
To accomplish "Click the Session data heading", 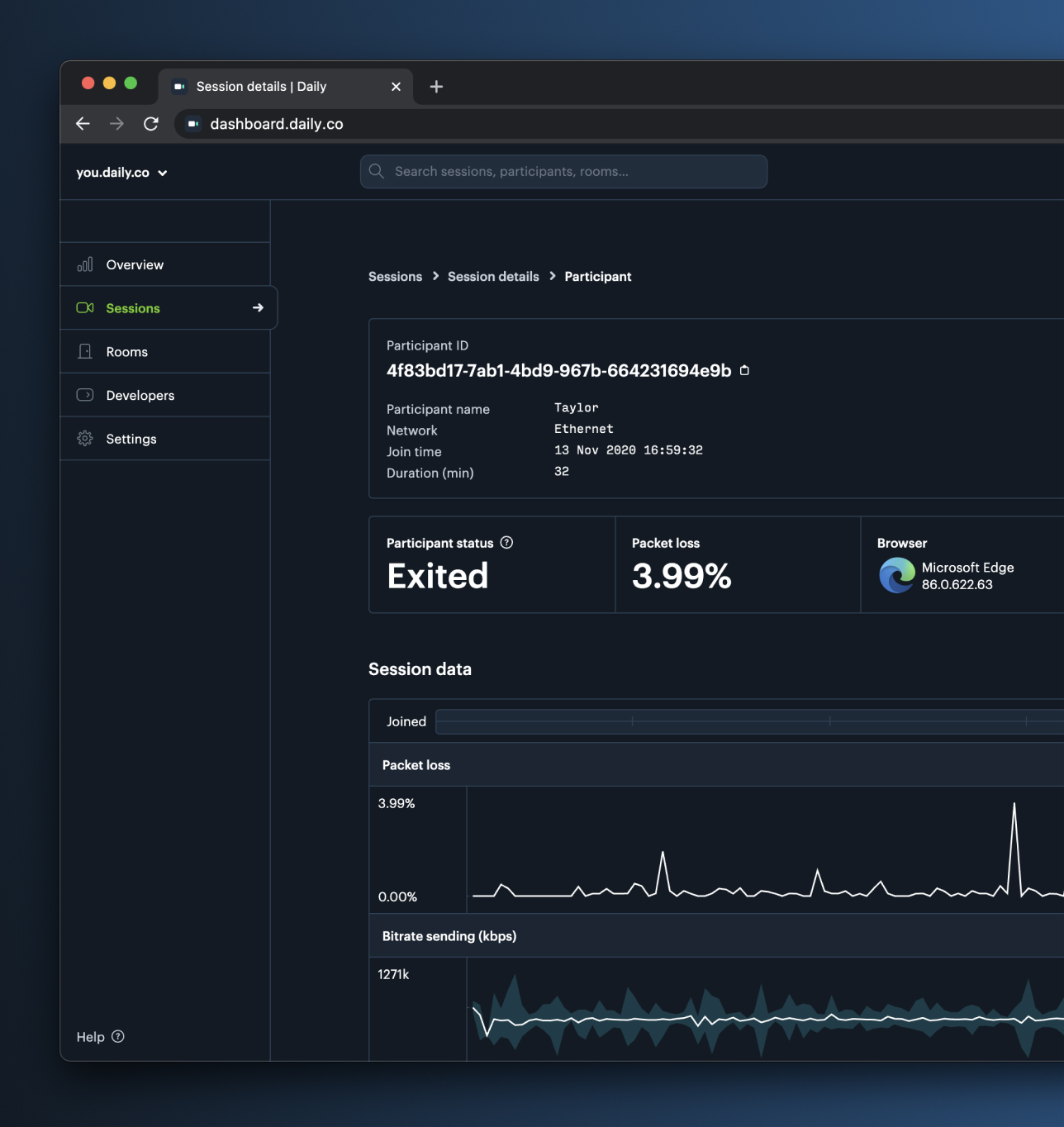I will pos(420,669).
